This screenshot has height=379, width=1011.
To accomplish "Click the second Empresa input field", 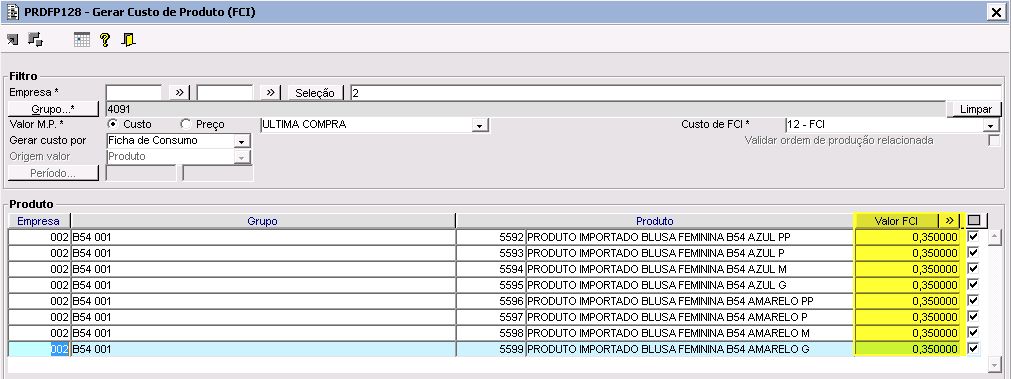I will [225, 93].
